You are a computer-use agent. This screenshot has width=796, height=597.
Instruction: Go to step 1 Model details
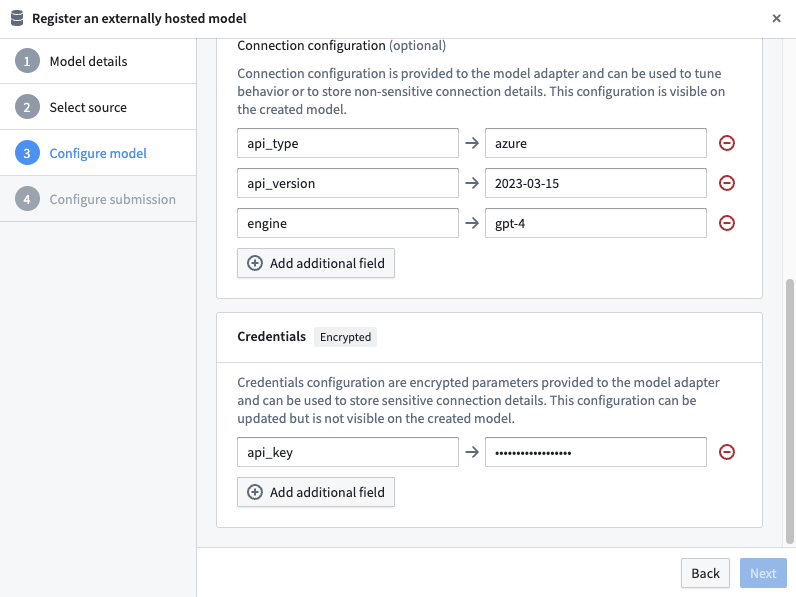pos(98,61)
